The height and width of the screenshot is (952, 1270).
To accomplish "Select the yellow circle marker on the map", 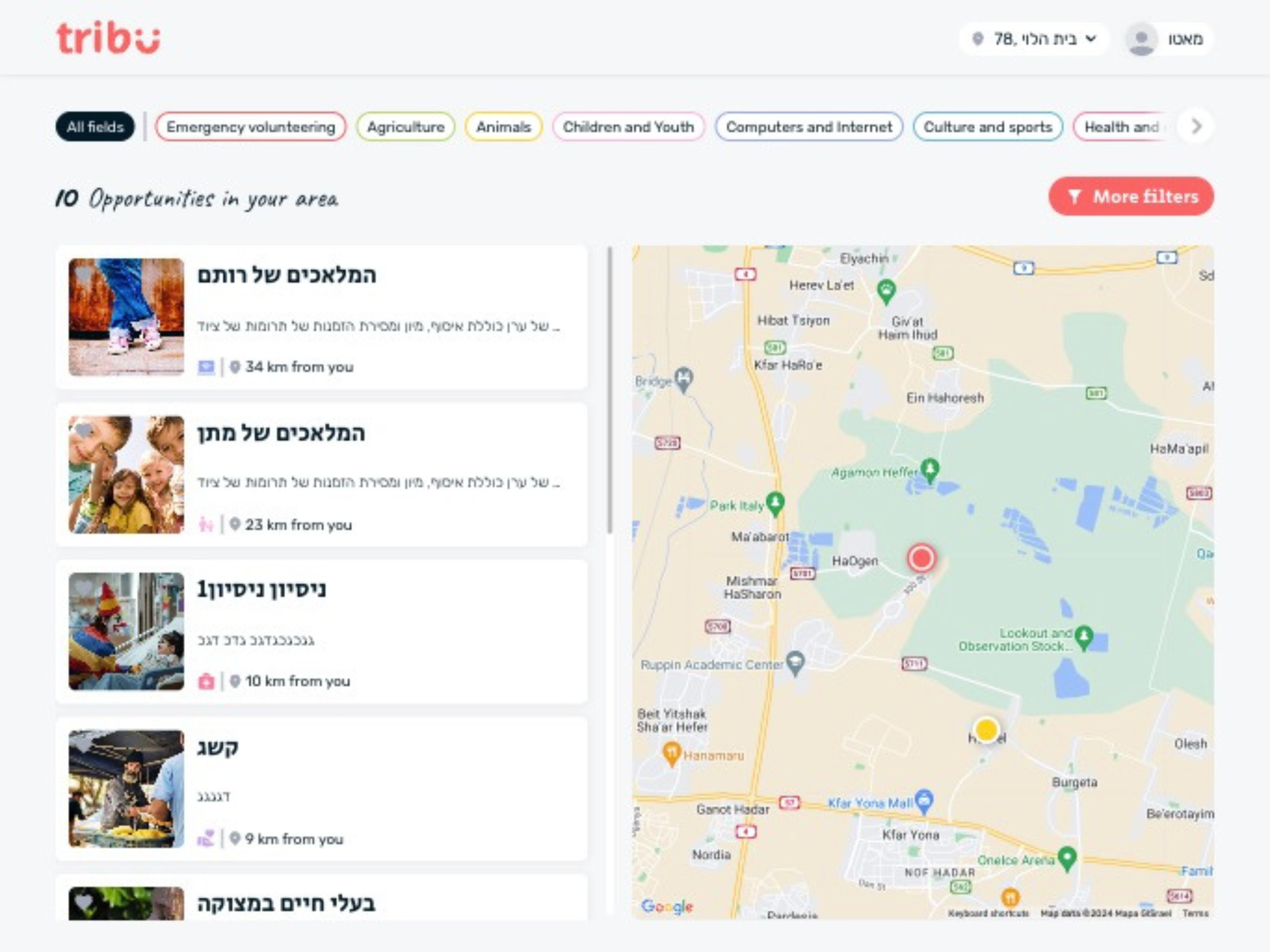I will tap(986, 730).
